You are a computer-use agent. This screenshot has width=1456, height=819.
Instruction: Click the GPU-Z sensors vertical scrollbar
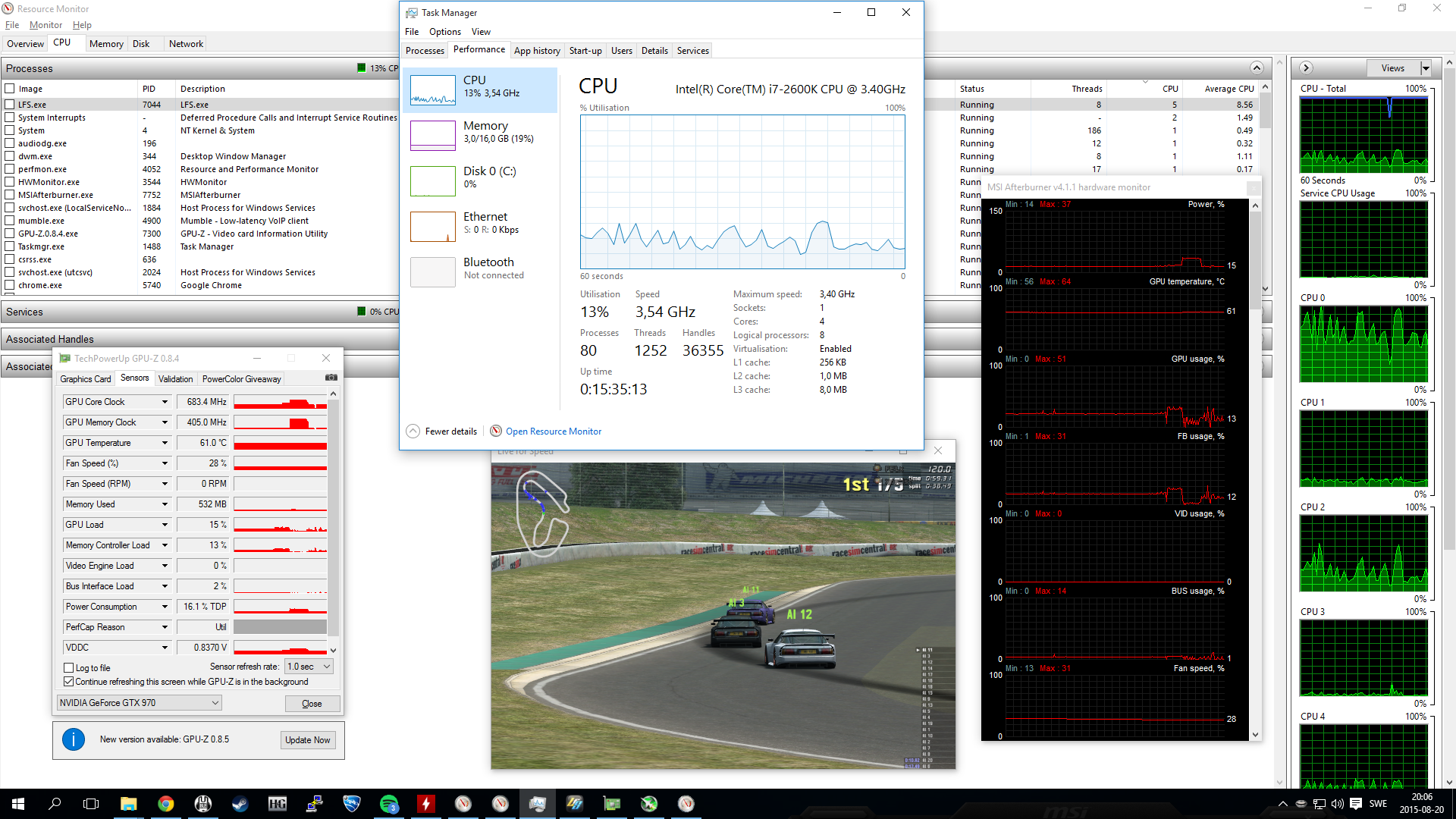[333, 516]
